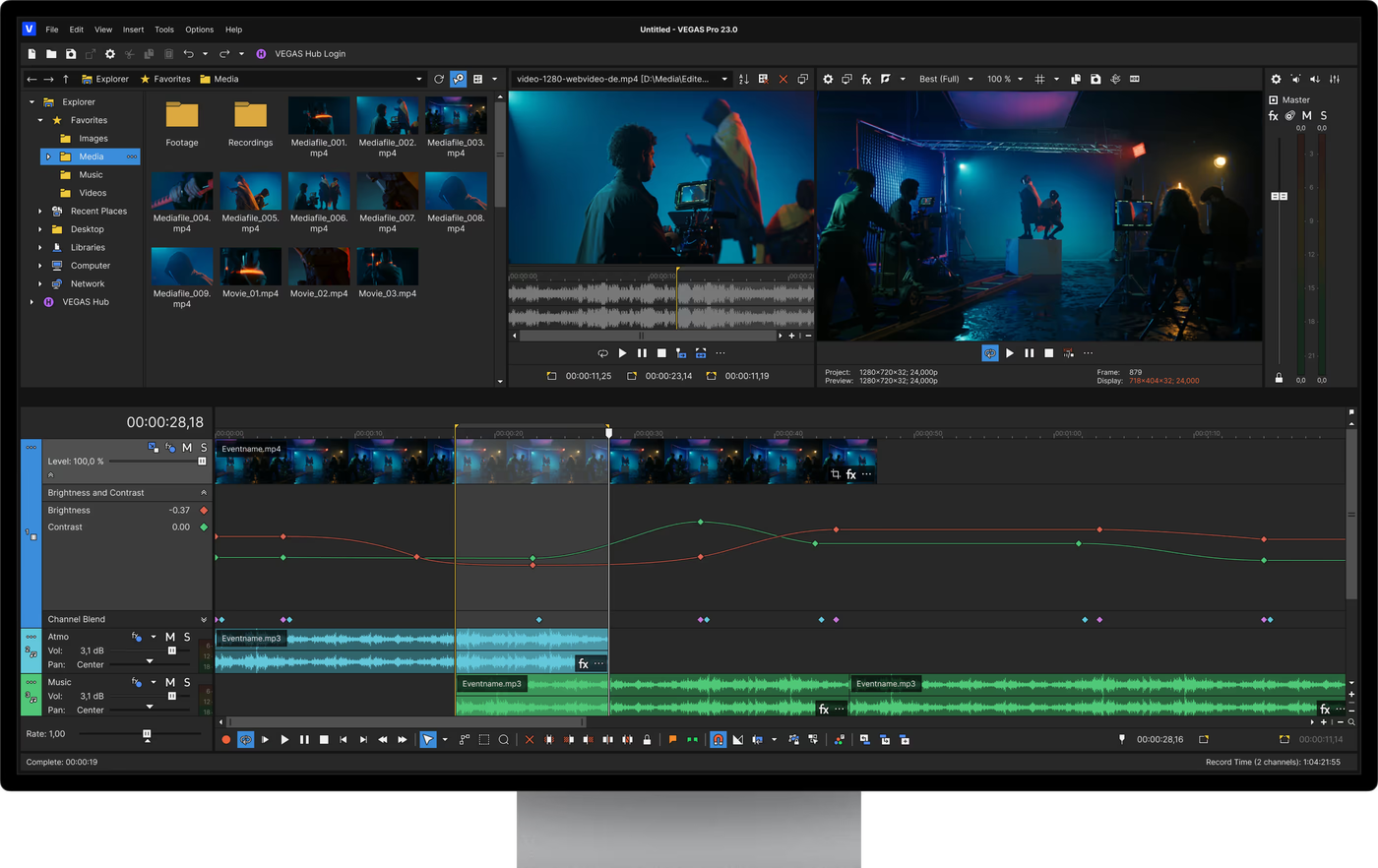Screen dimensions: 1378x868
Task: Toggle Explorer auto preview button
Action: coord(459,79)
